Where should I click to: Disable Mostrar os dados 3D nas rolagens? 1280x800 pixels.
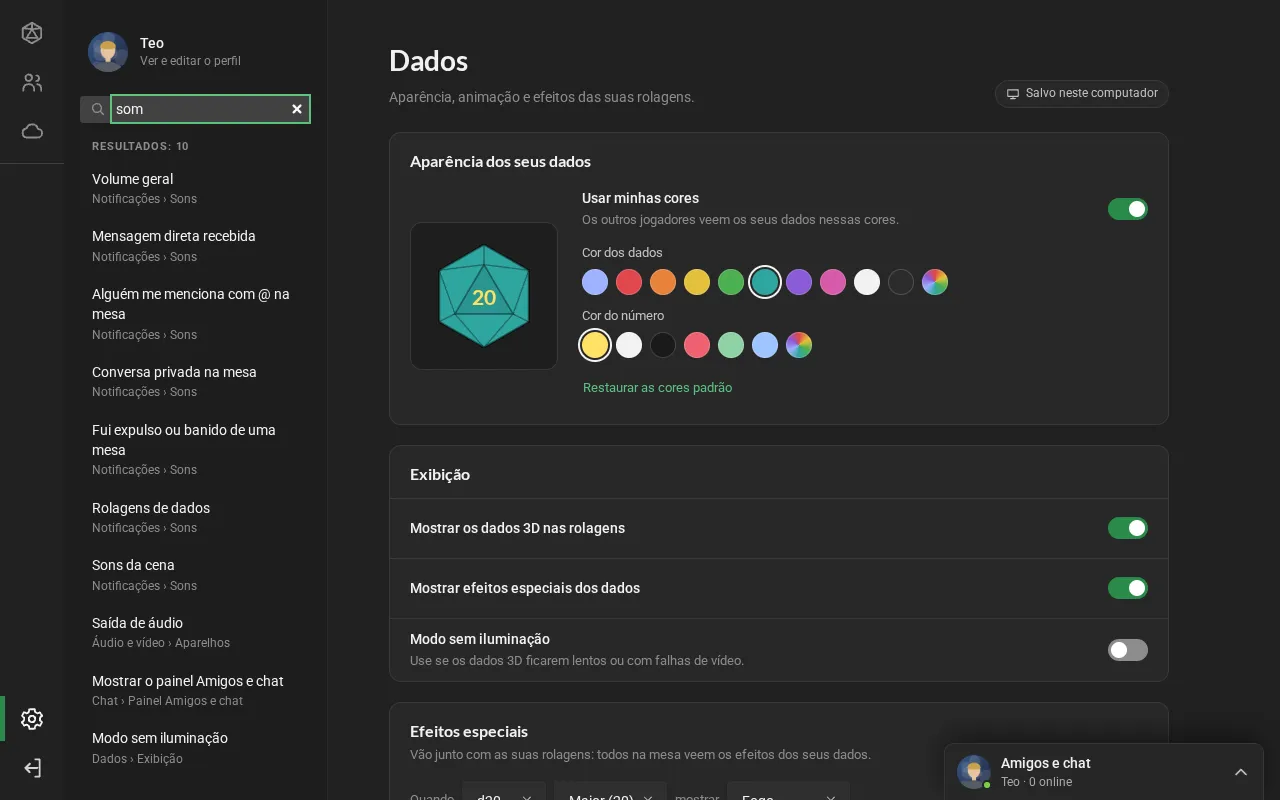[x=1128, y=528]
